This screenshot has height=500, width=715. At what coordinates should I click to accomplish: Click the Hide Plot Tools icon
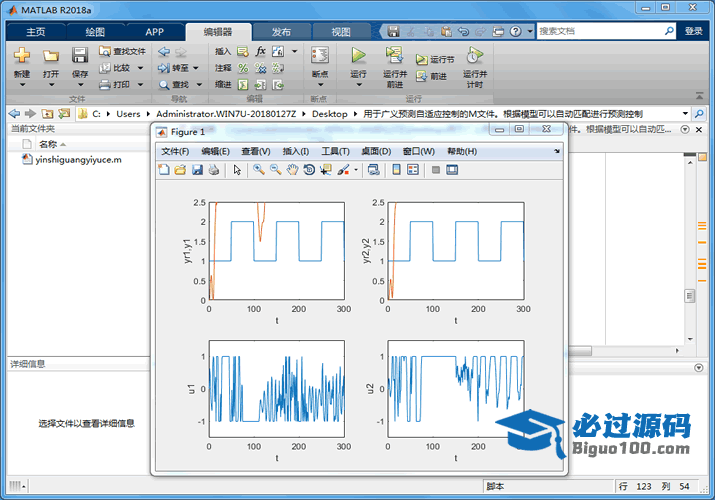tap(435, 170)
